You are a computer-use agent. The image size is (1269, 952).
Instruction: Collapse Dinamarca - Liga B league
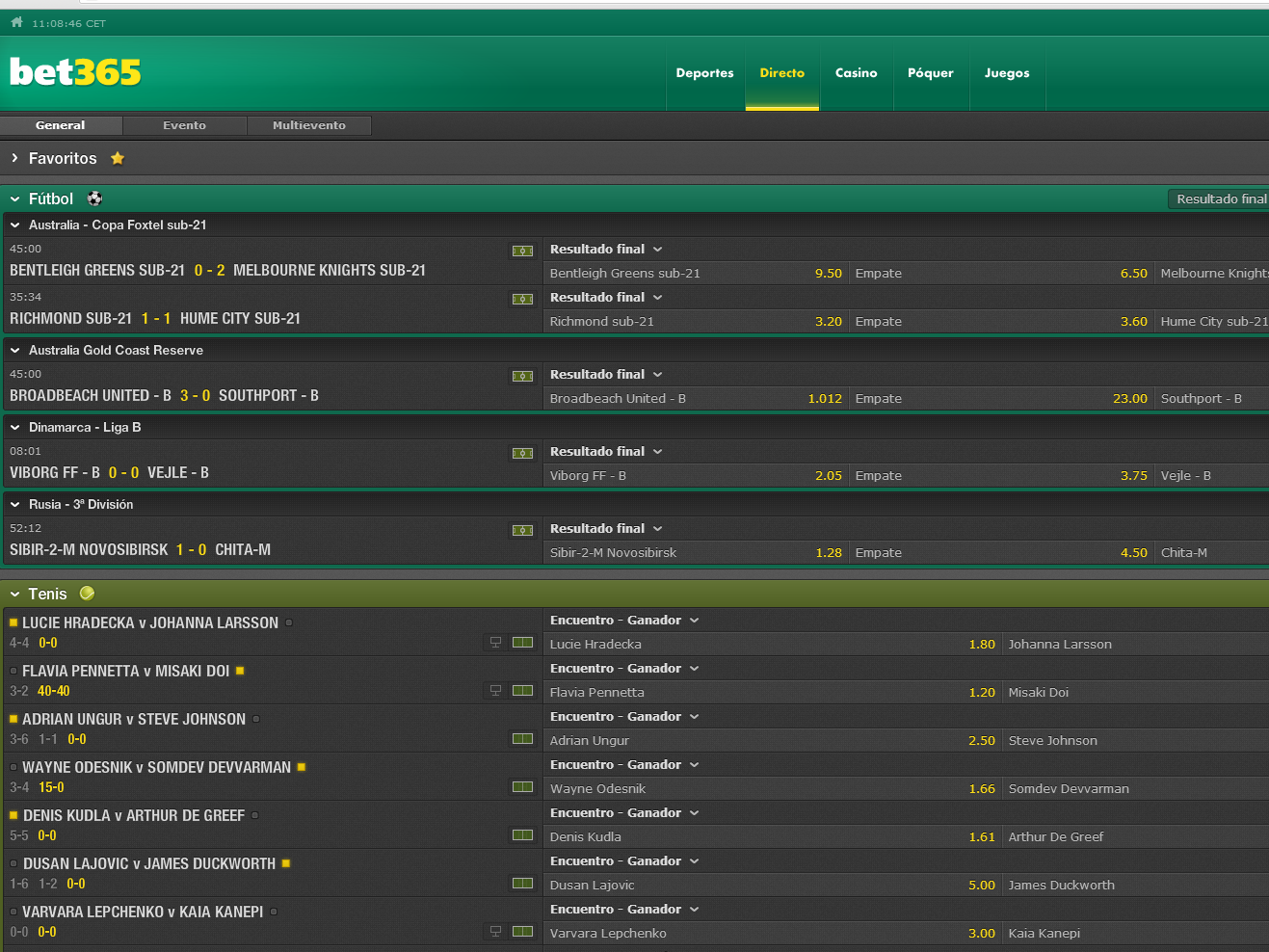click(14, 428)
